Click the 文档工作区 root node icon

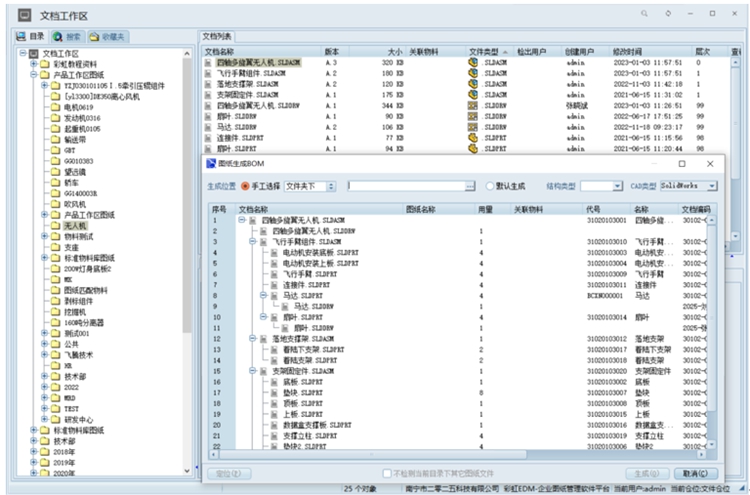tap(33, 53)
